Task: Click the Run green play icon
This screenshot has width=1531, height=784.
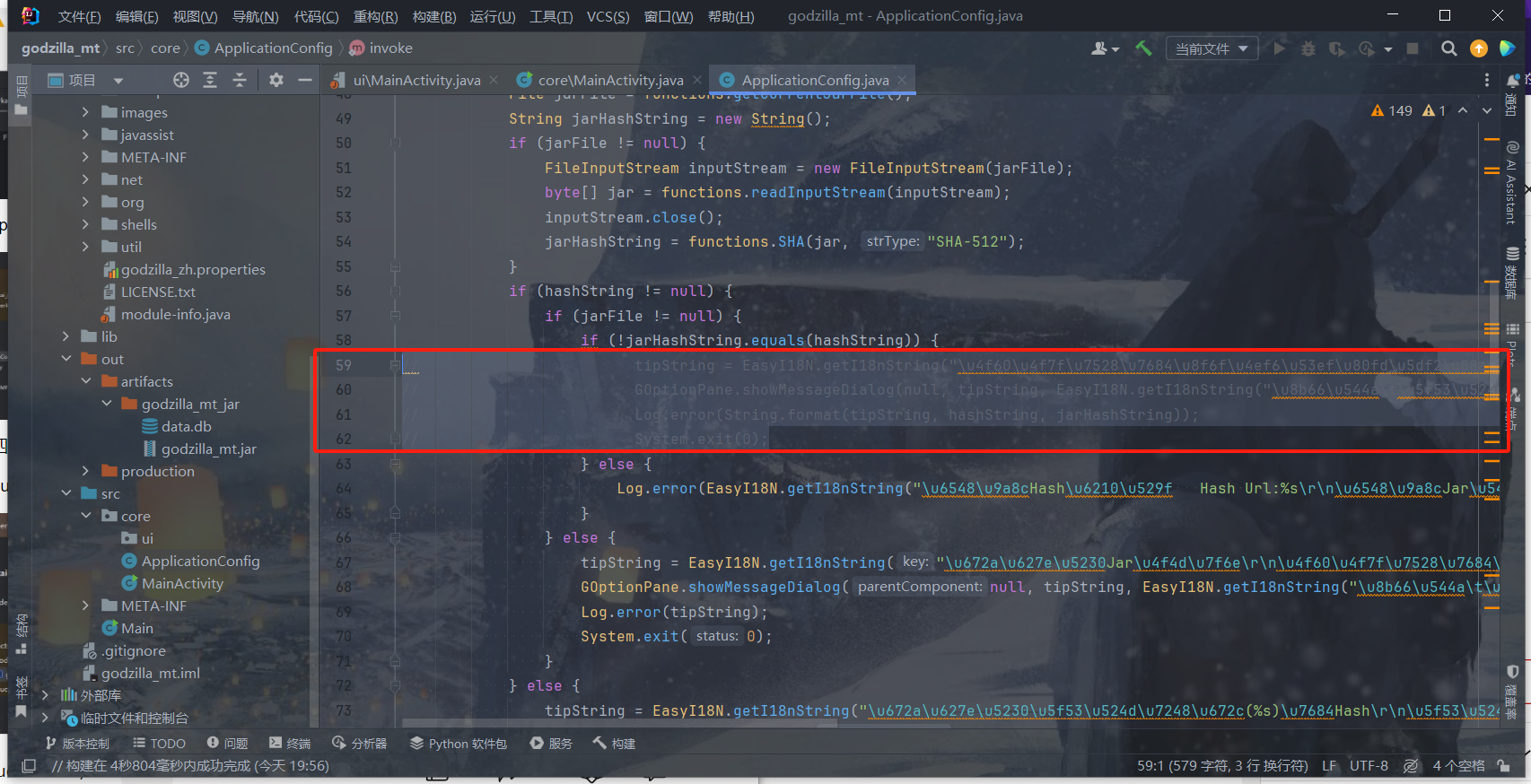Action: [1280, 48]
